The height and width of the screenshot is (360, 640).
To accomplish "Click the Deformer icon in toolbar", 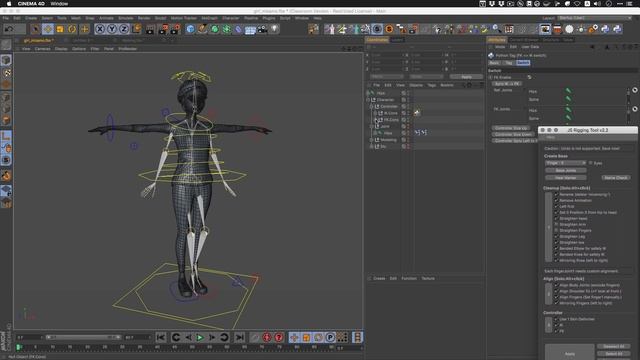I will [238, 29].
